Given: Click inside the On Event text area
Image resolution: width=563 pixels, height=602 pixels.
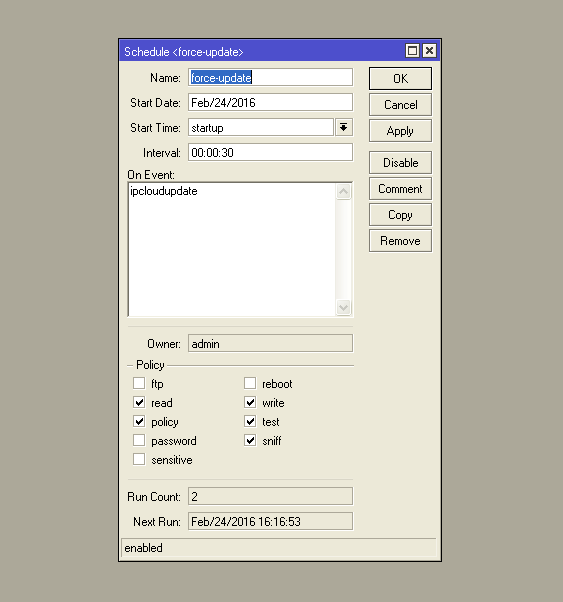Looking at the screenshot, I should (x=232, y=250).
